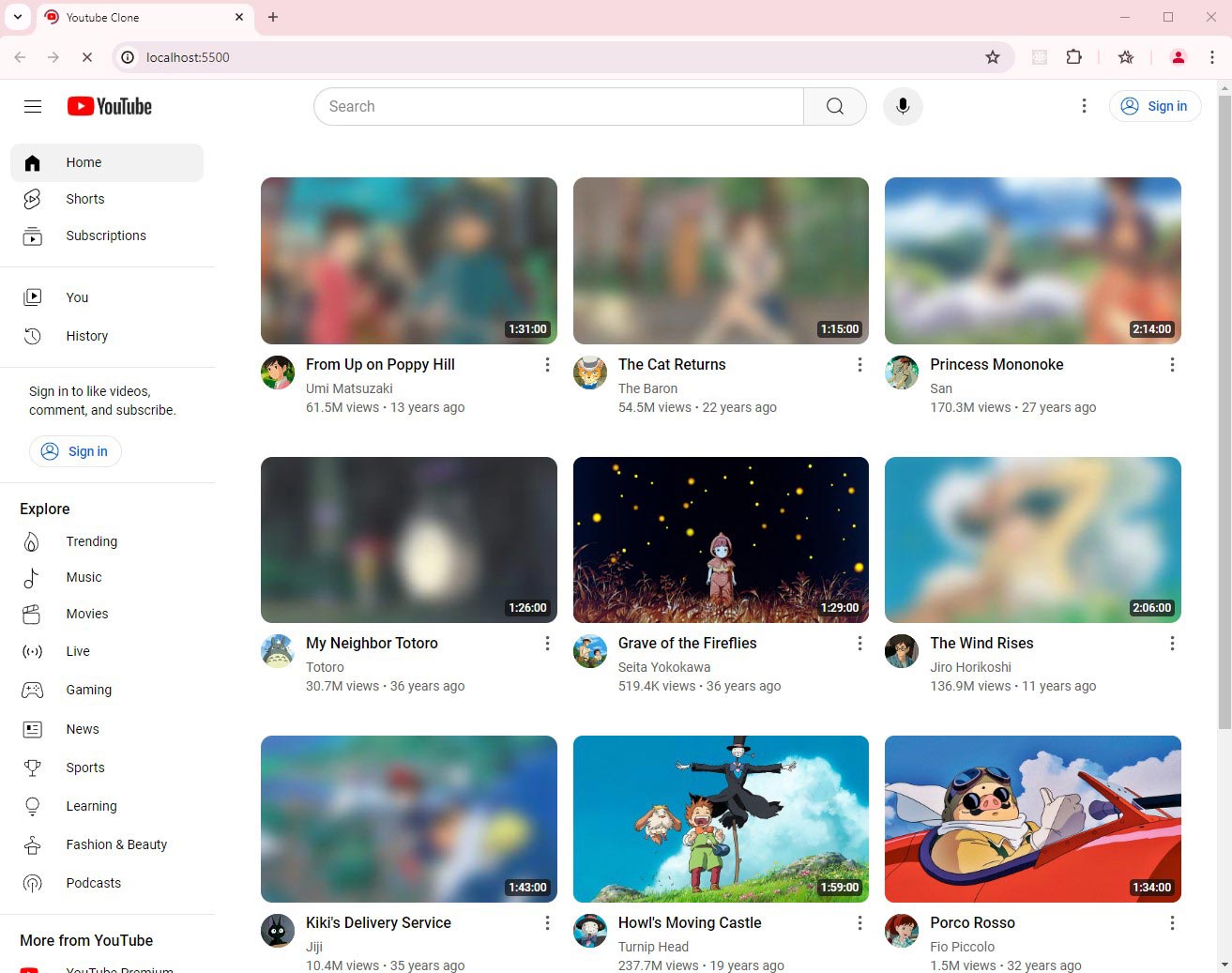Click the Gaming controller icon
The height and width of the screenshot is (973, 1232).
(x=33, y=690)
